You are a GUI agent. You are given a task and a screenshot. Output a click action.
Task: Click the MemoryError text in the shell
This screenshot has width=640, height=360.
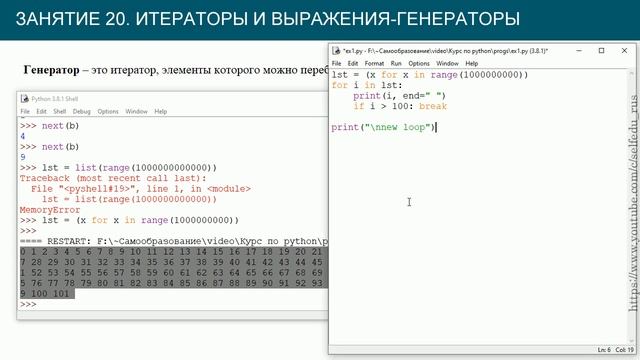(50, 210)
